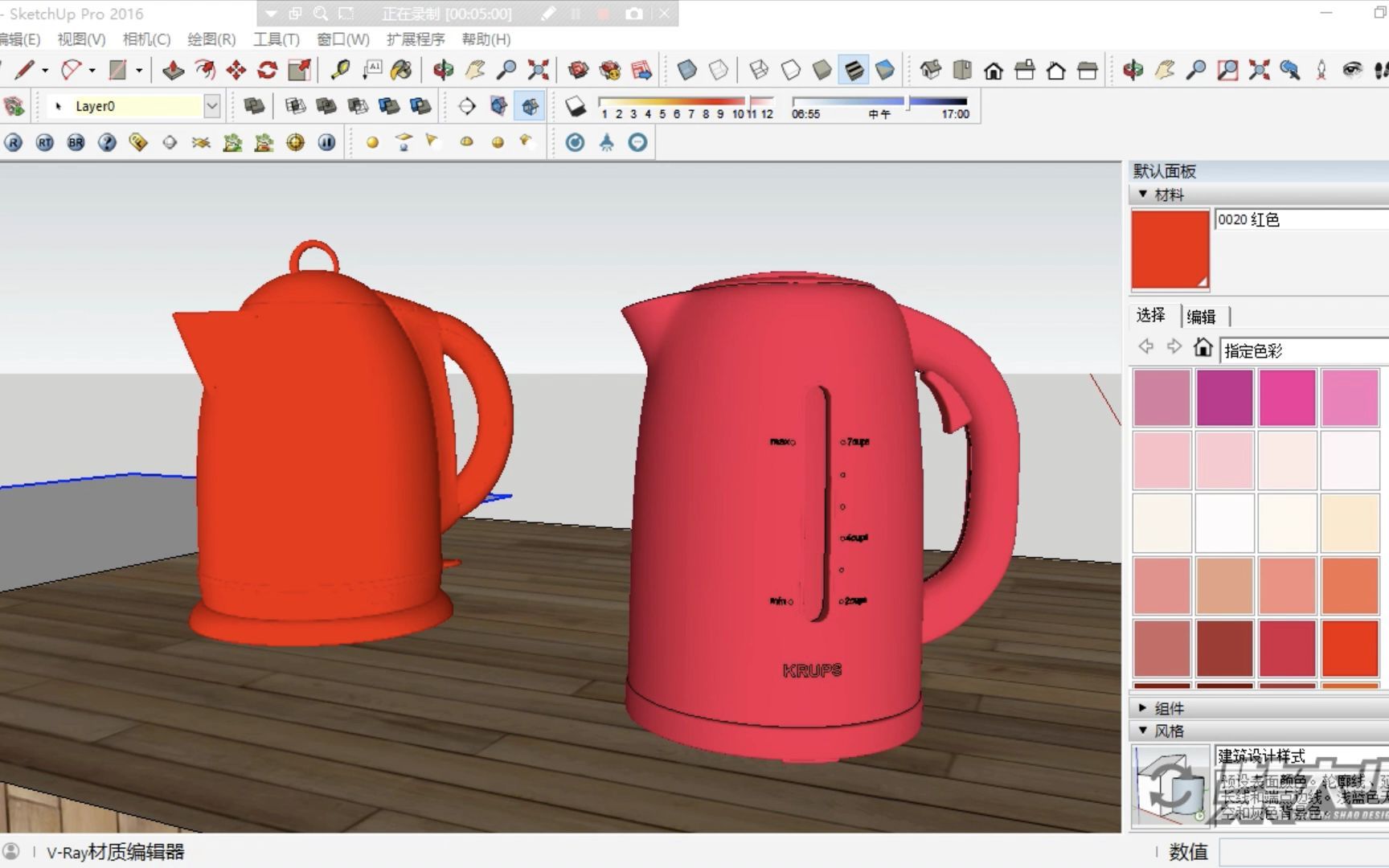
Task: Select the Text label tool
Action: [371, 71]
